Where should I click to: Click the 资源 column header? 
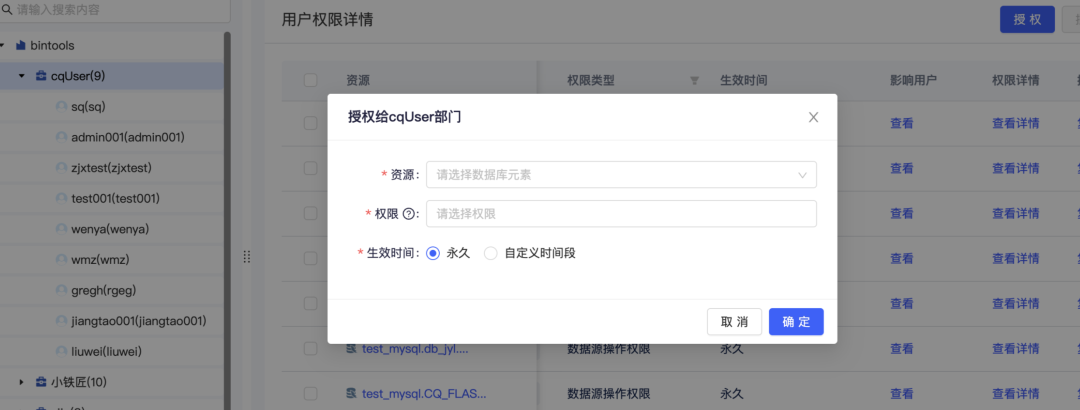[357, 81]
